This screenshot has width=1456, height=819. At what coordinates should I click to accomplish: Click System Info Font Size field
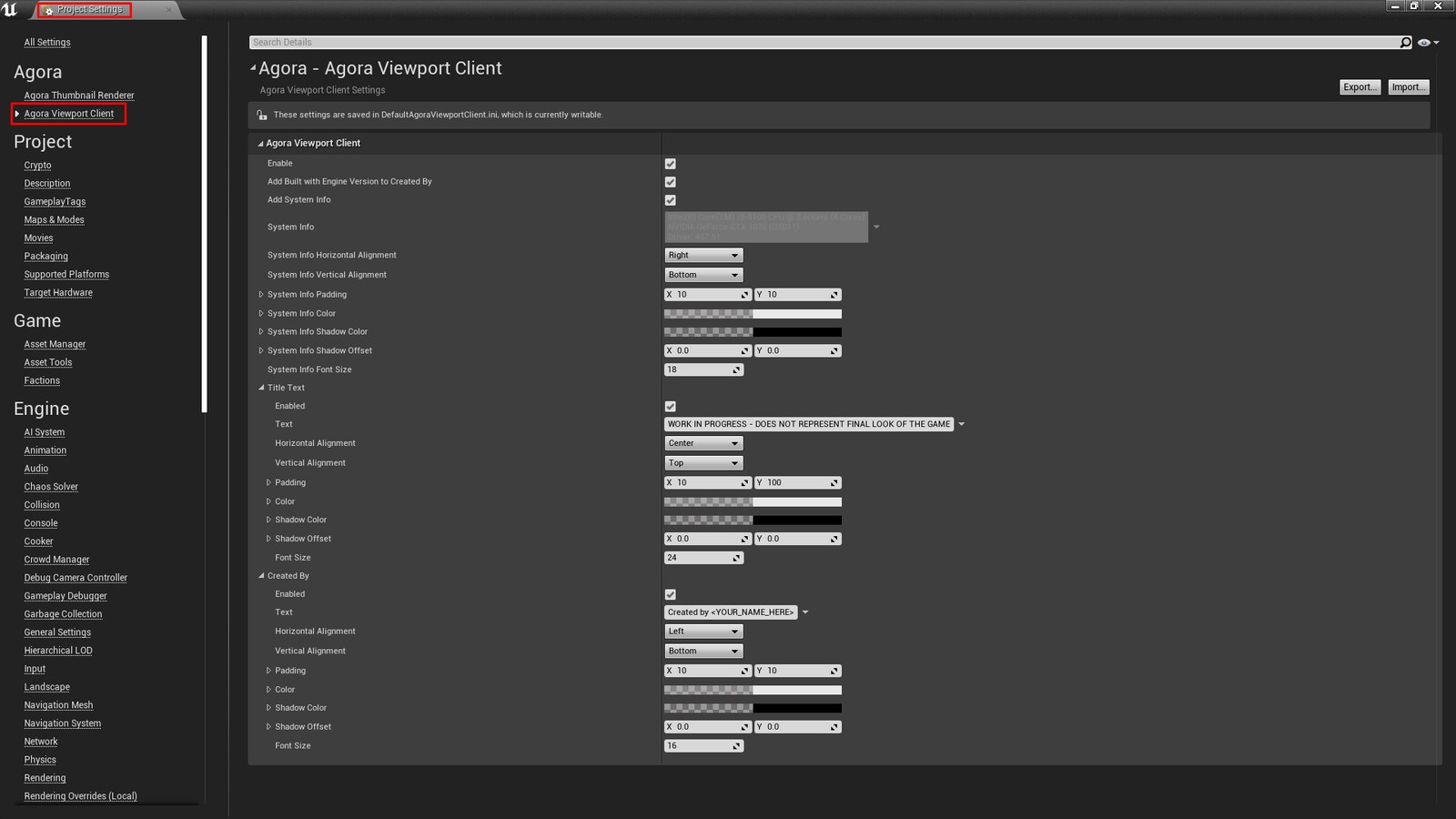(x=703, y=370)
